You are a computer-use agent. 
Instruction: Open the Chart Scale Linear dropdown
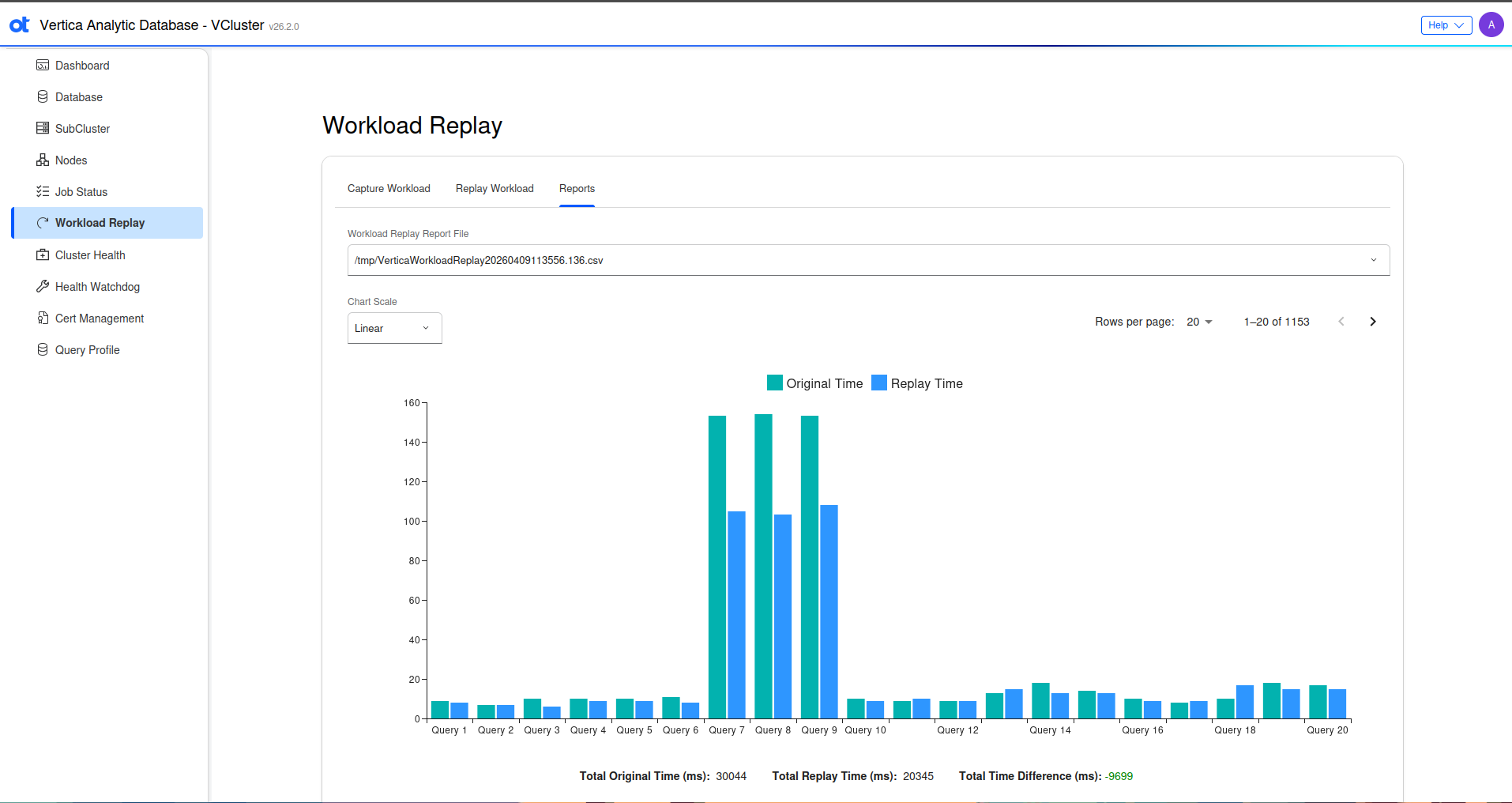[x=394, y=328]
